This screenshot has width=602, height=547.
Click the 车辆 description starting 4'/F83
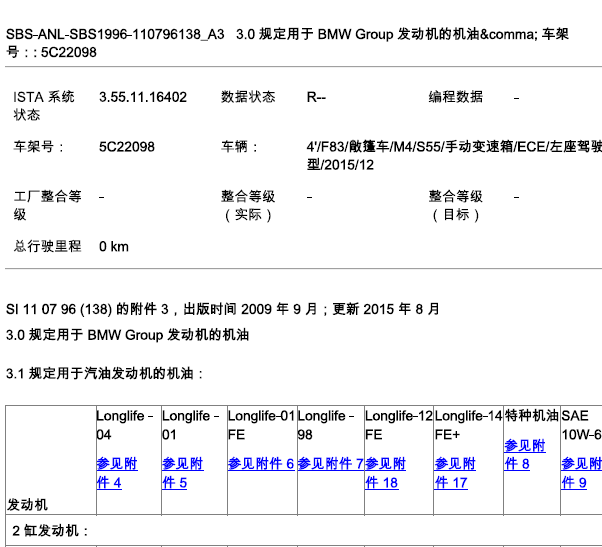point(454,155)
